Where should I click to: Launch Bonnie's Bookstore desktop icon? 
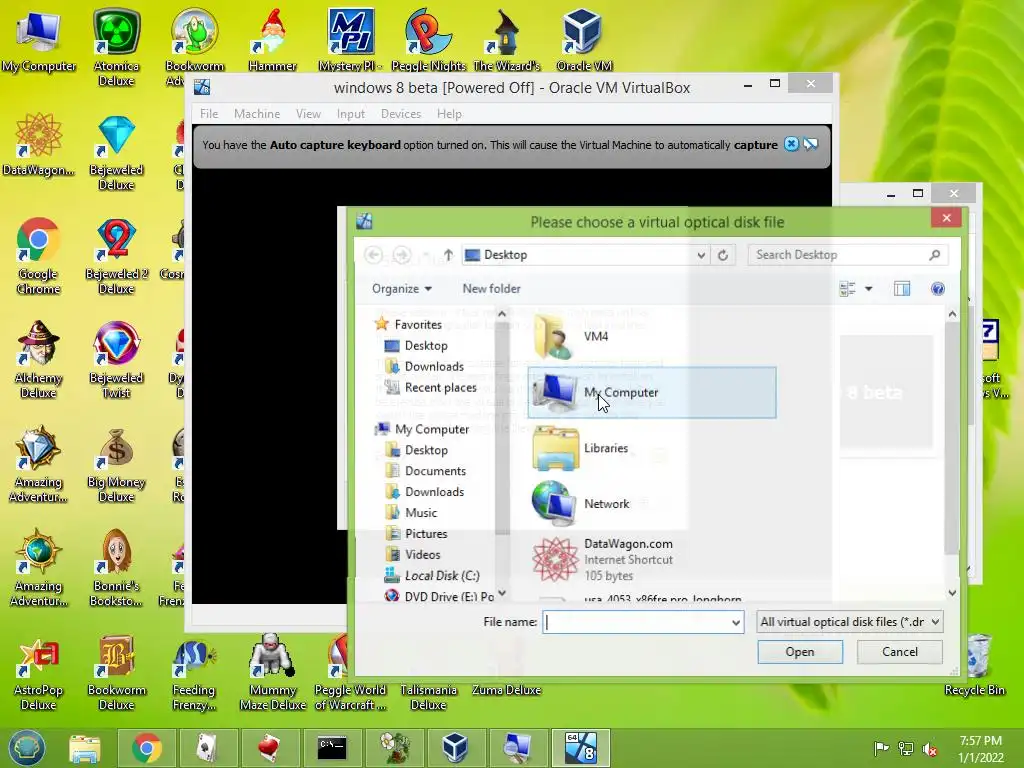click(116, 568)
